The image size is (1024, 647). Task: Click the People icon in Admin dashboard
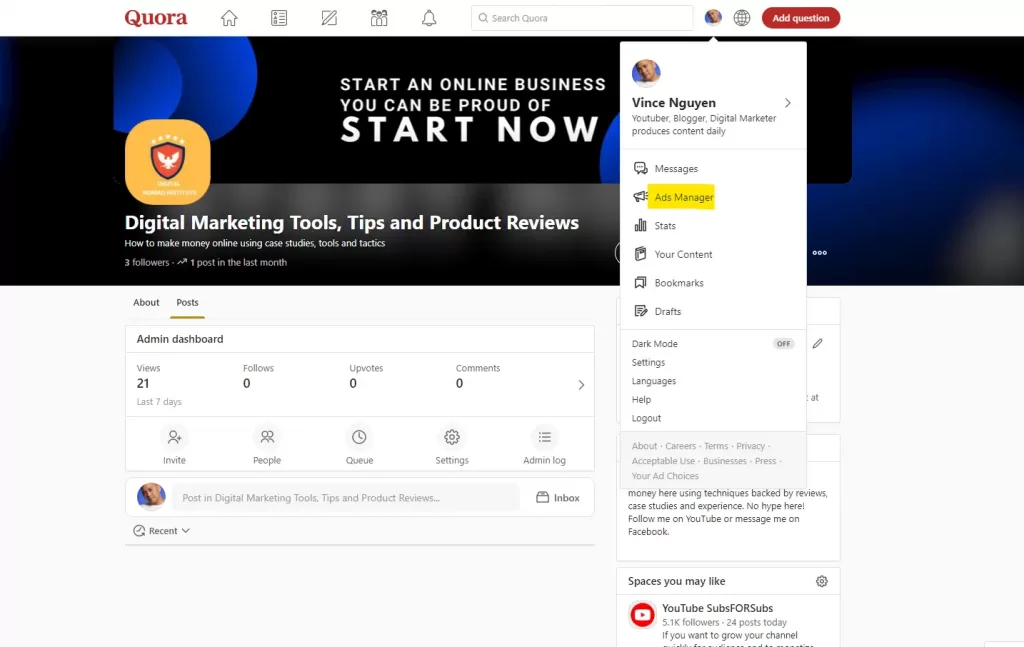click(267, 437)
